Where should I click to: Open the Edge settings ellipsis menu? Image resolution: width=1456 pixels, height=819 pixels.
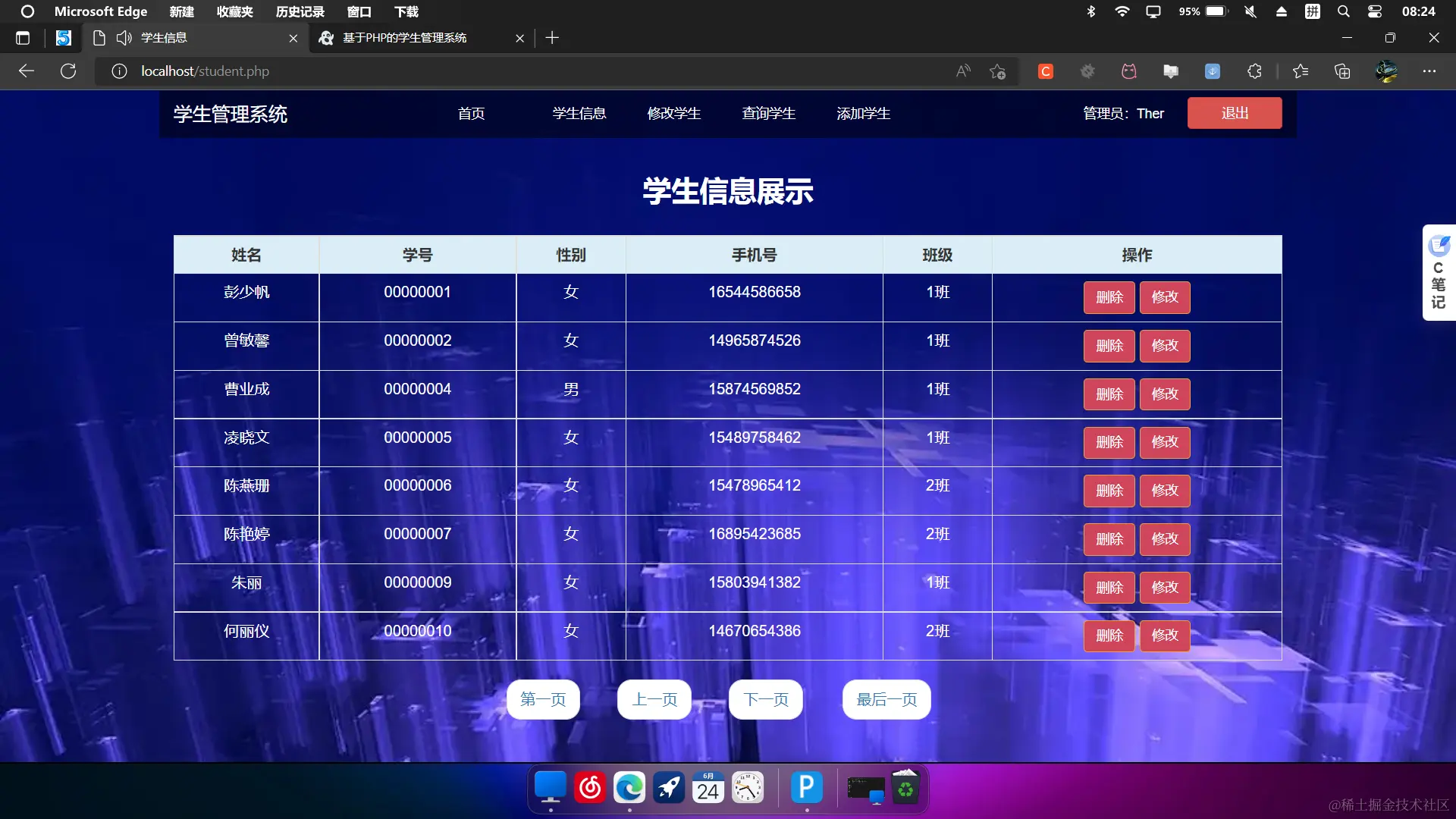tap(1429, 71)
